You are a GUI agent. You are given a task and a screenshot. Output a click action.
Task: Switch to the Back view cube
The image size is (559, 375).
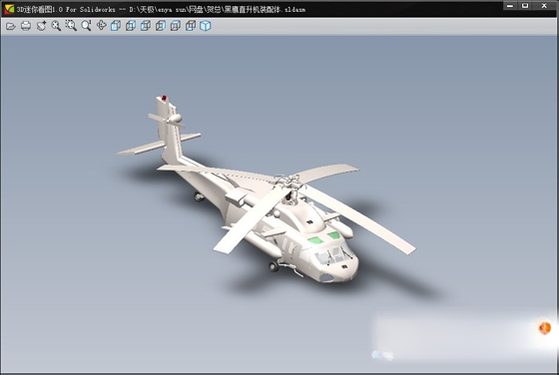[x=131, y=26]
